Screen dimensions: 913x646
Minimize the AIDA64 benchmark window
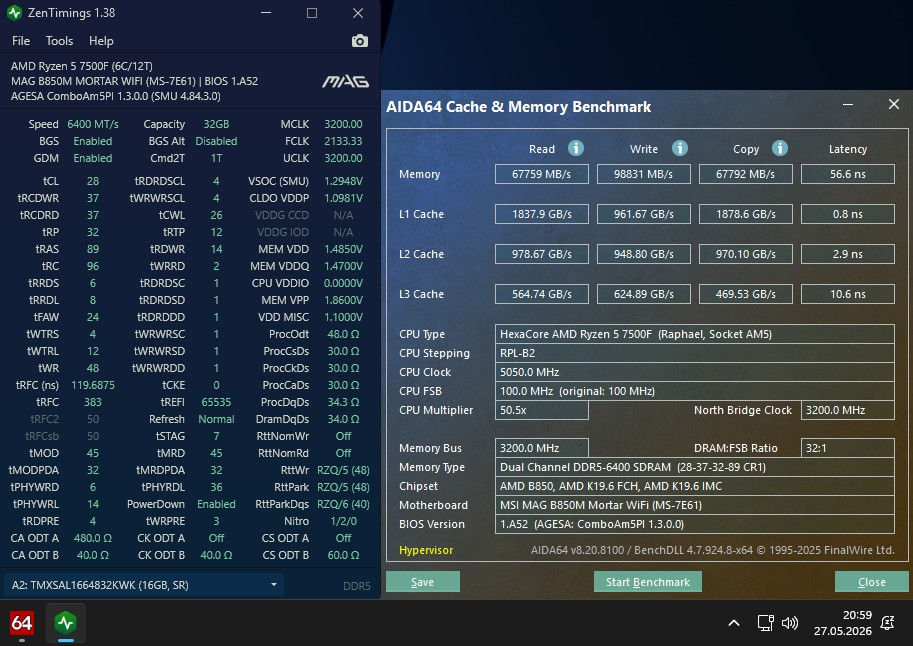click(848, 105)
